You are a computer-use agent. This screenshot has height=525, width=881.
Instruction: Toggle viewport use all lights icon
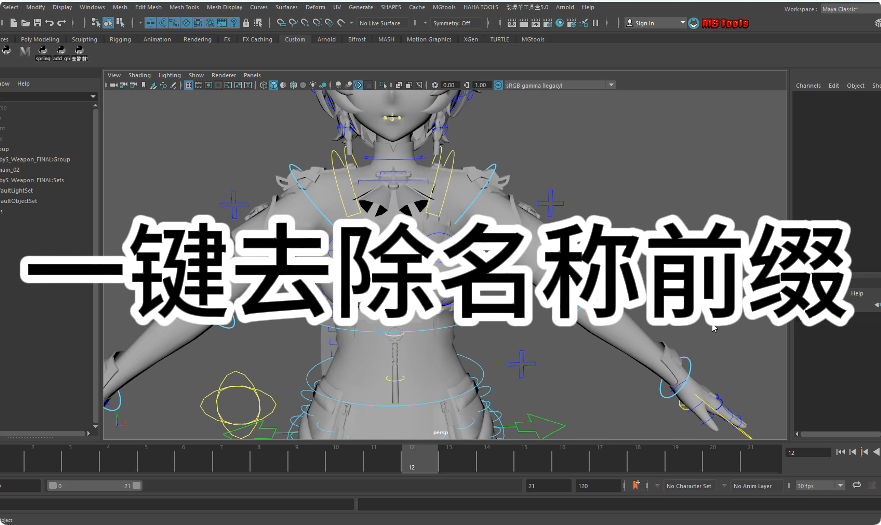313,85
